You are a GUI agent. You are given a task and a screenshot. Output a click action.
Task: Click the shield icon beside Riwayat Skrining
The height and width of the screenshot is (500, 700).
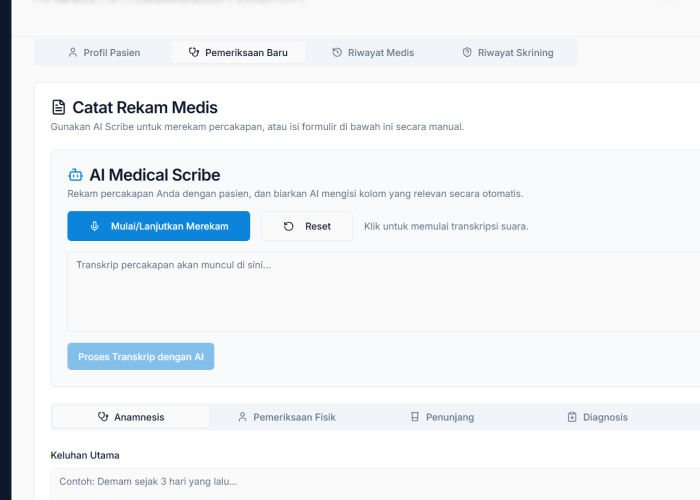click(467, 52)
